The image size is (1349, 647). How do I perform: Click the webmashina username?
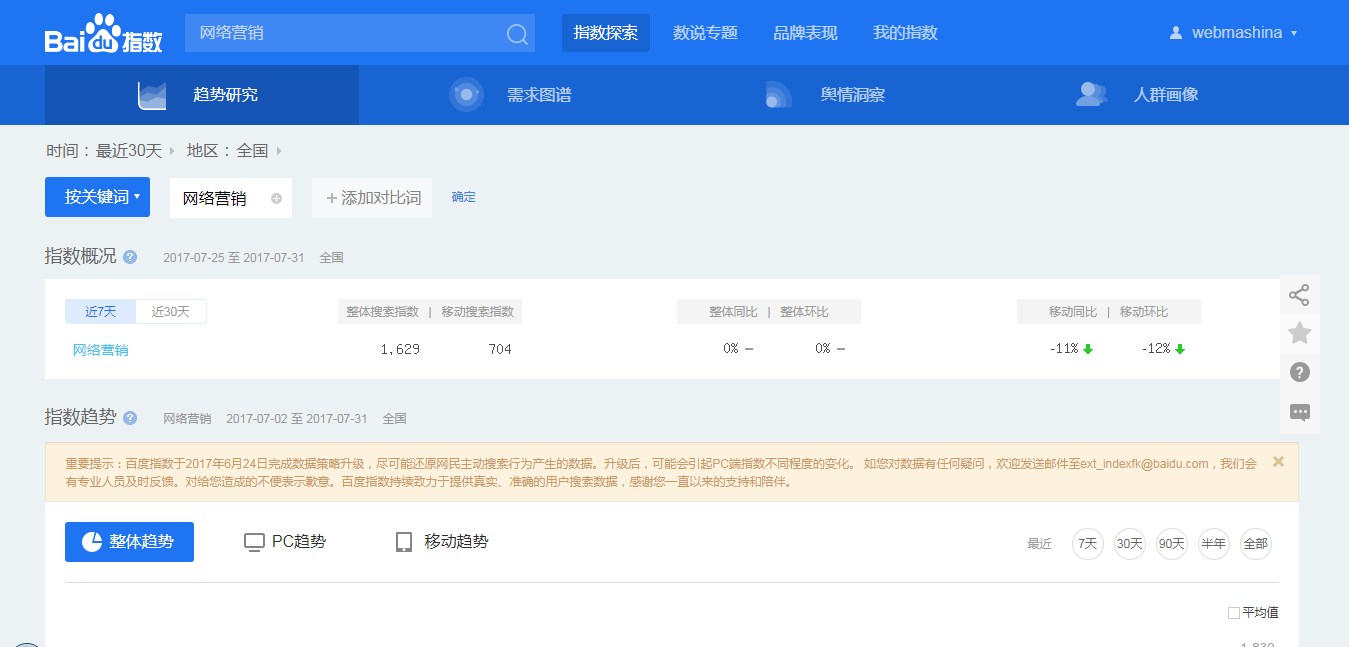pyautogui.click(x=1237, y=33)
